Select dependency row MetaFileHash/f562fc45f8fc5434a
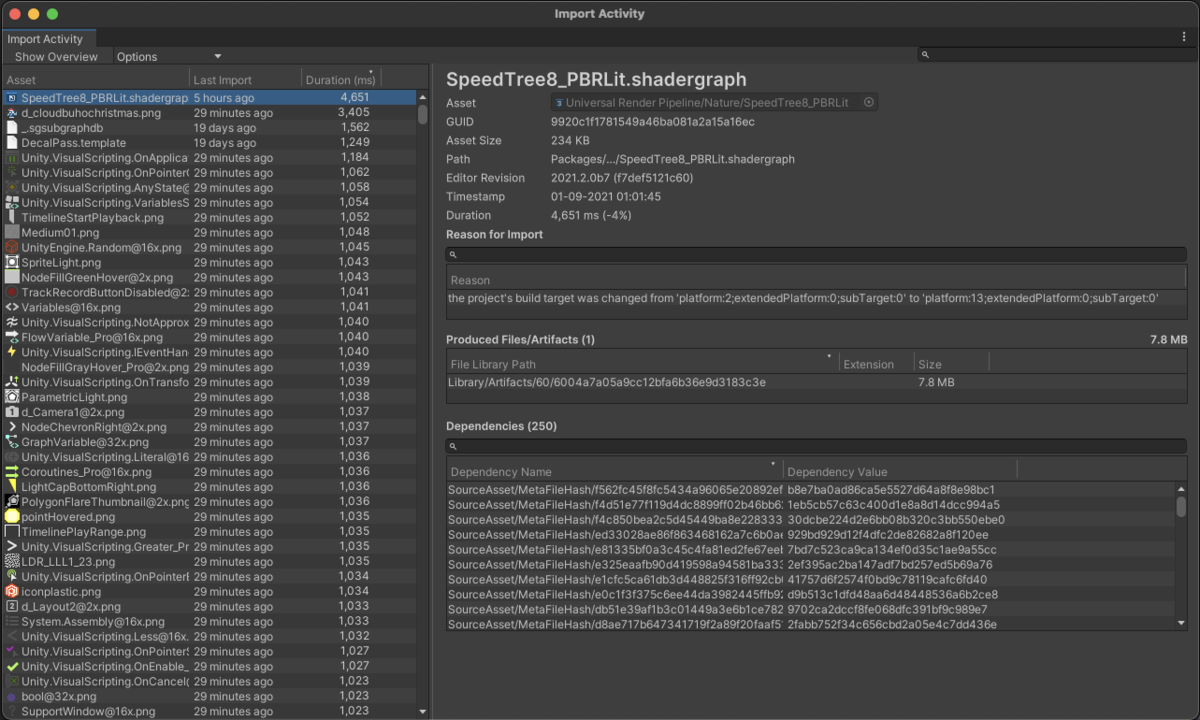The image size is (1200, 720). 811,490
